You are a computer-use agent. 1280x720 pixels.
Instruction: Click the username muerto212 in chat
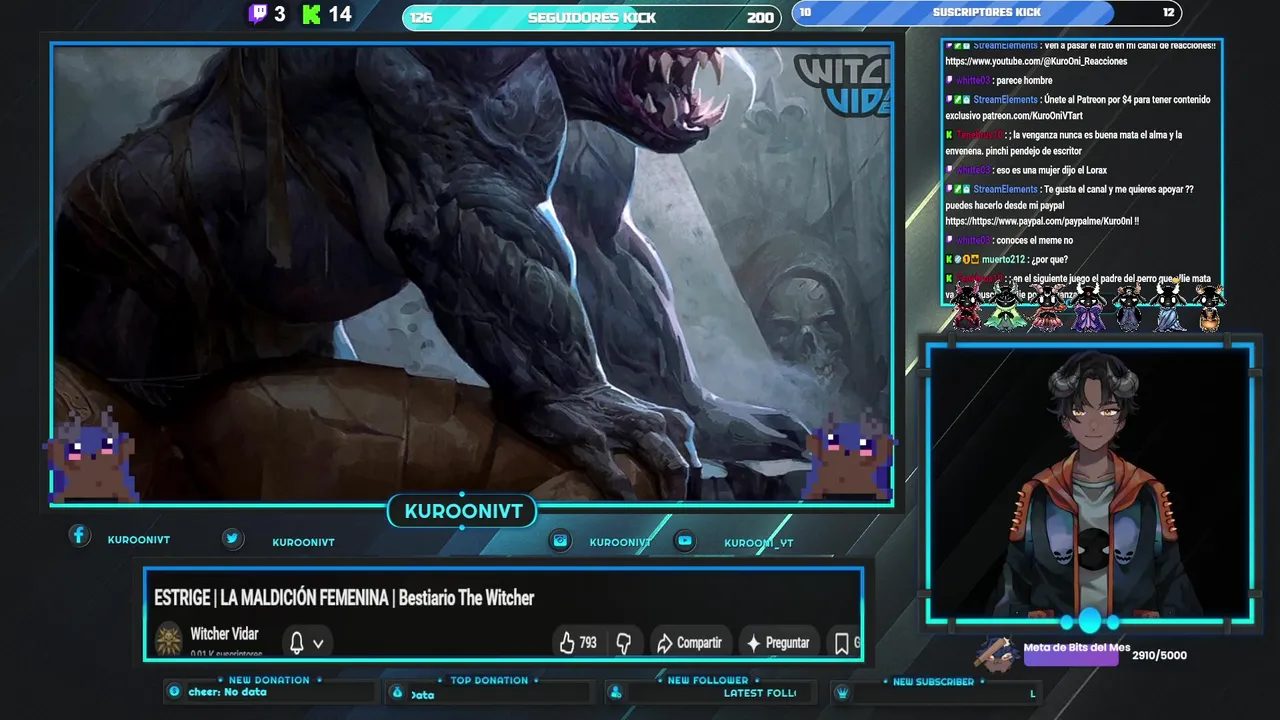pyautogui.click(x=1004, y=260)
